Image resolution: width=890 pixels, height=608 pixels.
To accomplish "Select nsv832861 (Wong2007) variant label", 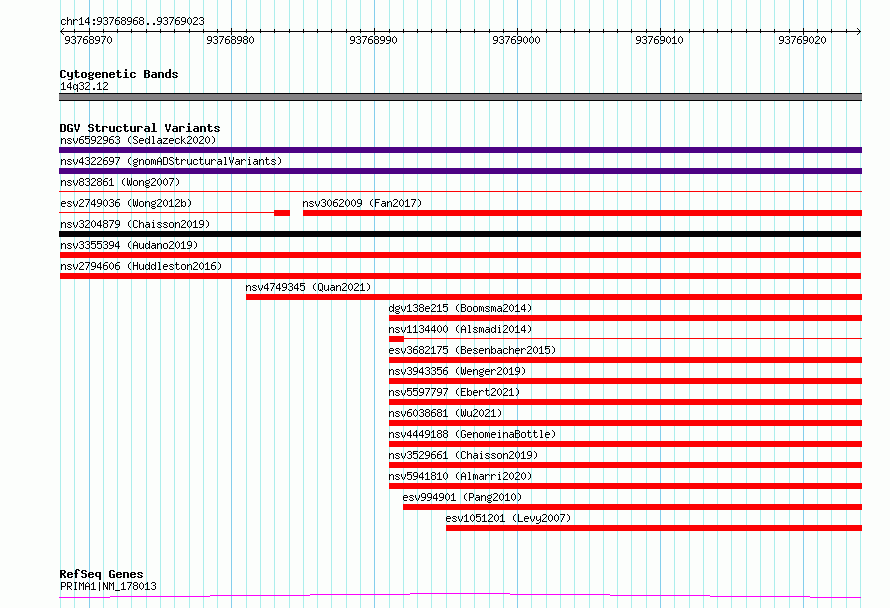I will tap(120, 182).
